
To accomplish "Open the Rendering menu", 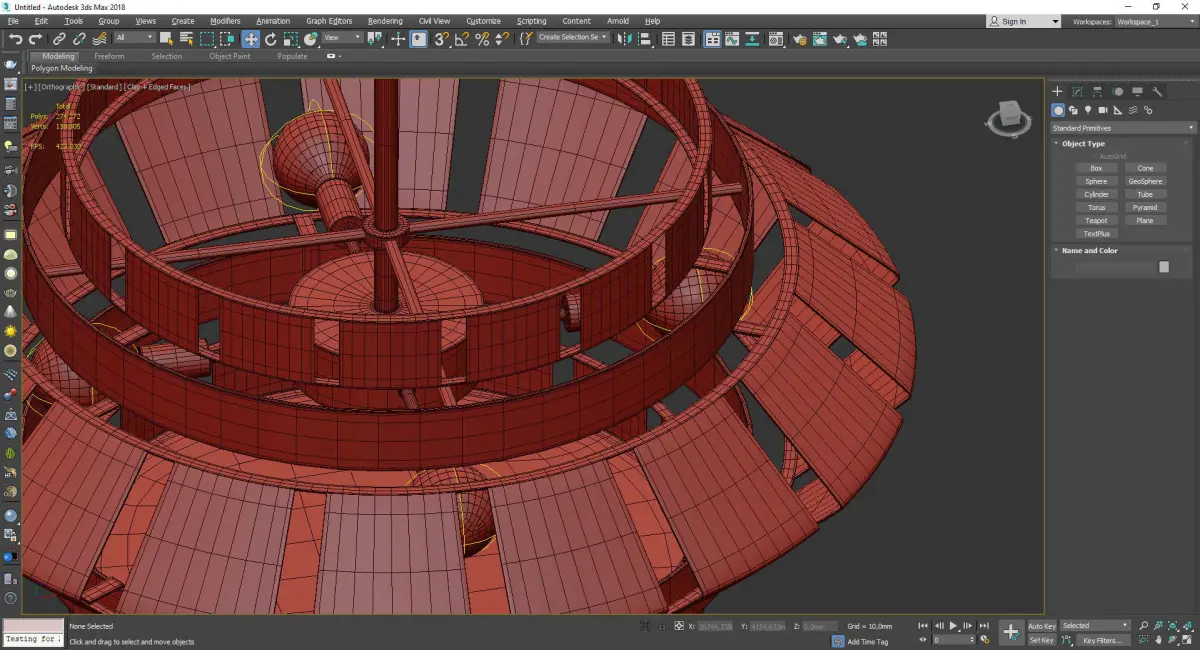I will click(x=385, y=21).
